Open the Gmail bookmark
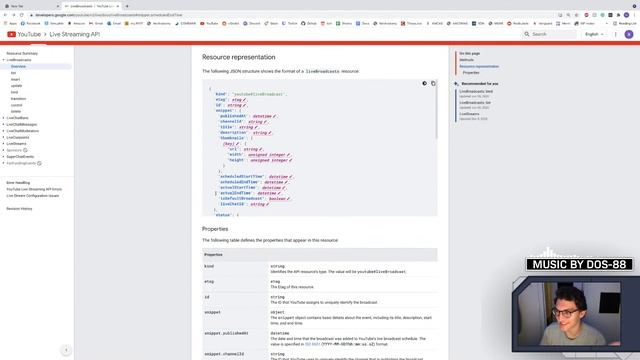 [96, 24]
